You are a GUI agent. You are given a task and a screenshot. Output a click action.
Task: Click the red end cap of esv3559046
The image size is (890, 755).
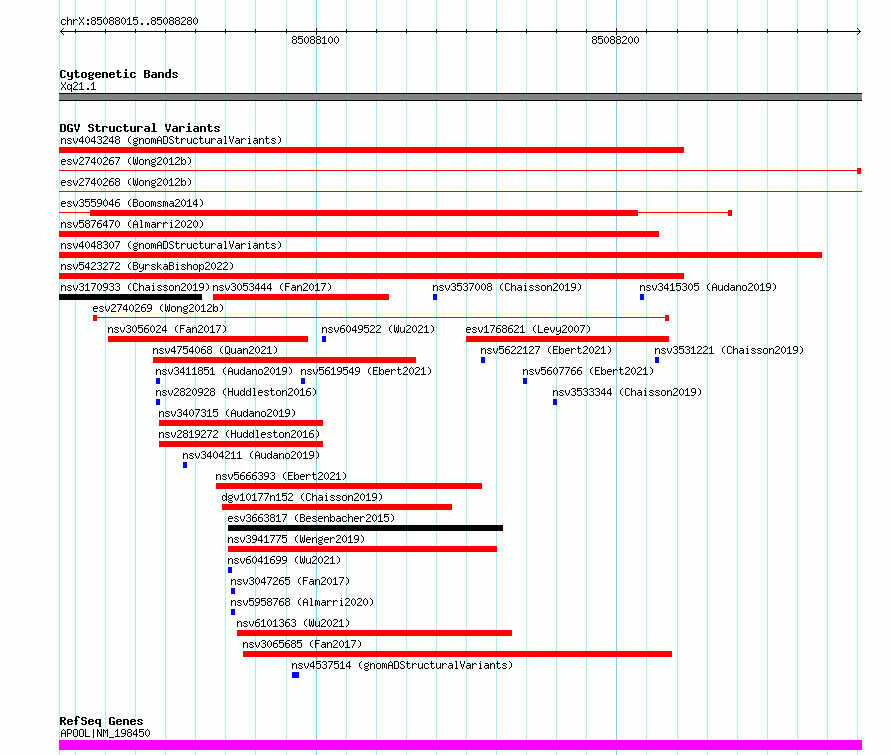730,213
